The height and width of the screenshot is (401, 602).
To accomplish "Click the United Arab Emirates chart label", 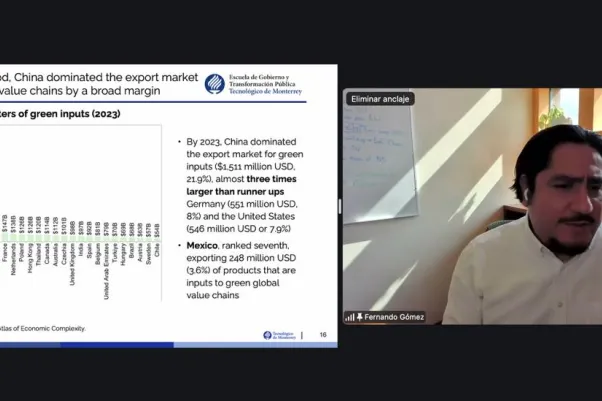I will click(106, 271).
